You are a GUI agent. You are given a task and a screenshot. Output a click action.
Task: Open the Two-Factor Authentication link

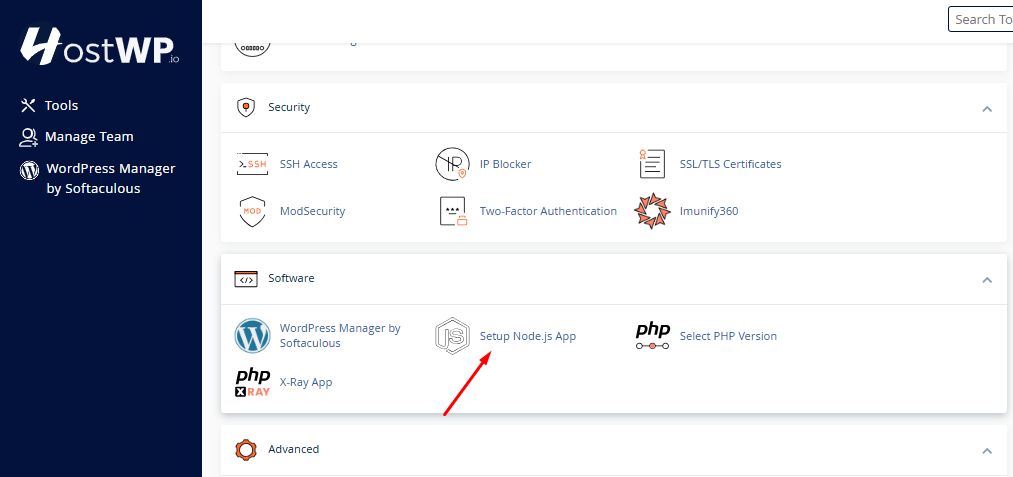(548, 211)
